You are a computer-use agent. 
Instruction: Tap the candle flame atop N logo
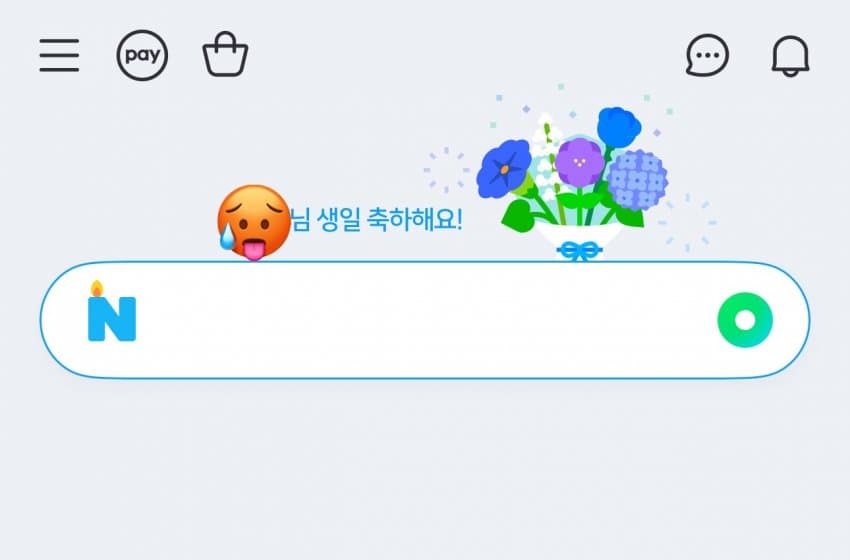click(97, 288)
